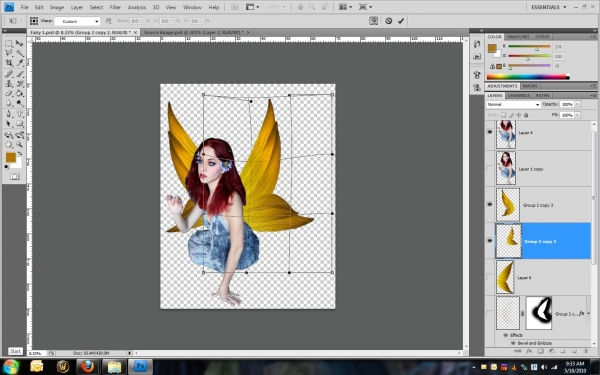600x375 pixels.
Task: Select the Healing Brush tool
Action: point(9,74)
